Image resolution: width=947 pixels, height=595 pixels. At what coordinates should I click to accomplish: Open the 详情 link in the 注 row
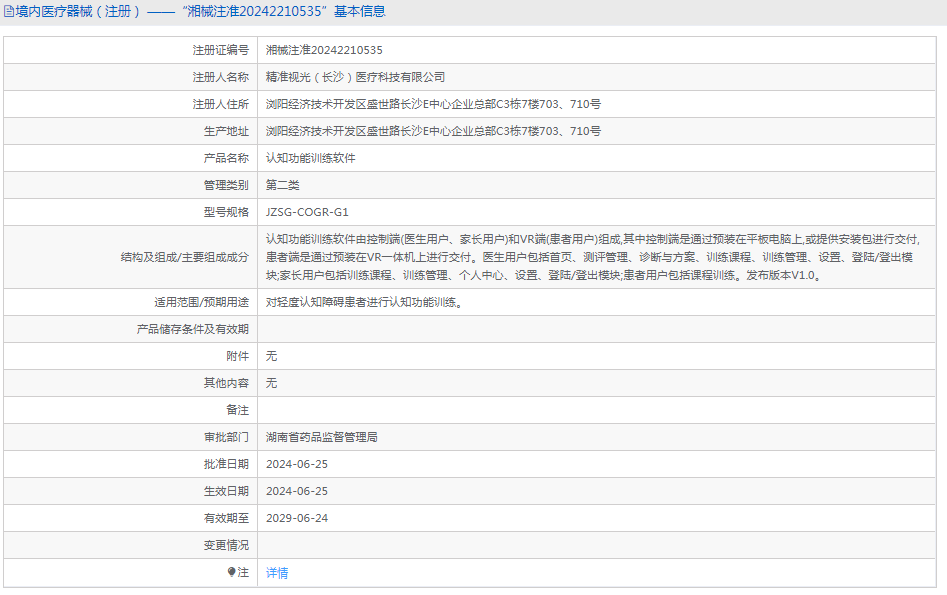(x=277, y=573)
